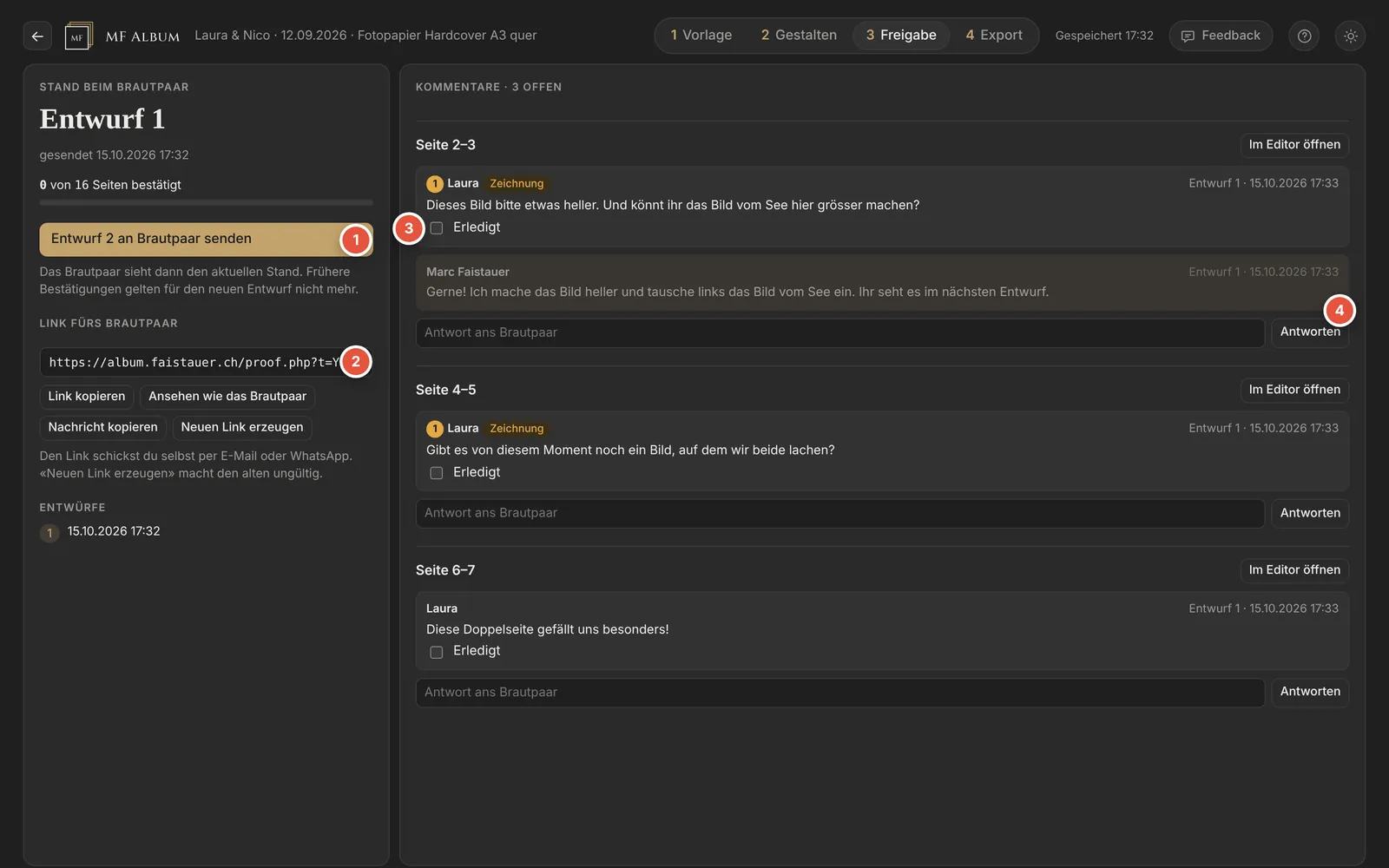Image resolution: width=1389 pixels, height=868 pixels.
Task: Open the Export step
Action: pos(994,36)
